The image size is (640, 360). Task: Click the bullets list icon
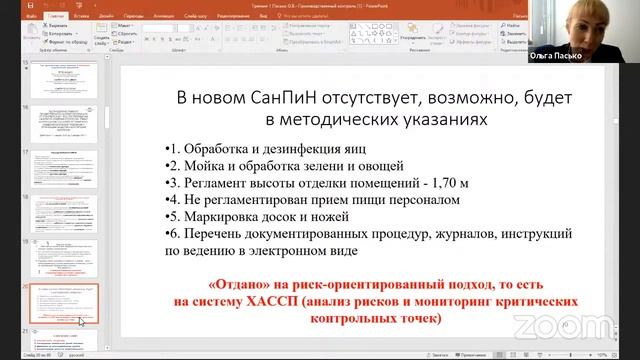tap(228, 28)
